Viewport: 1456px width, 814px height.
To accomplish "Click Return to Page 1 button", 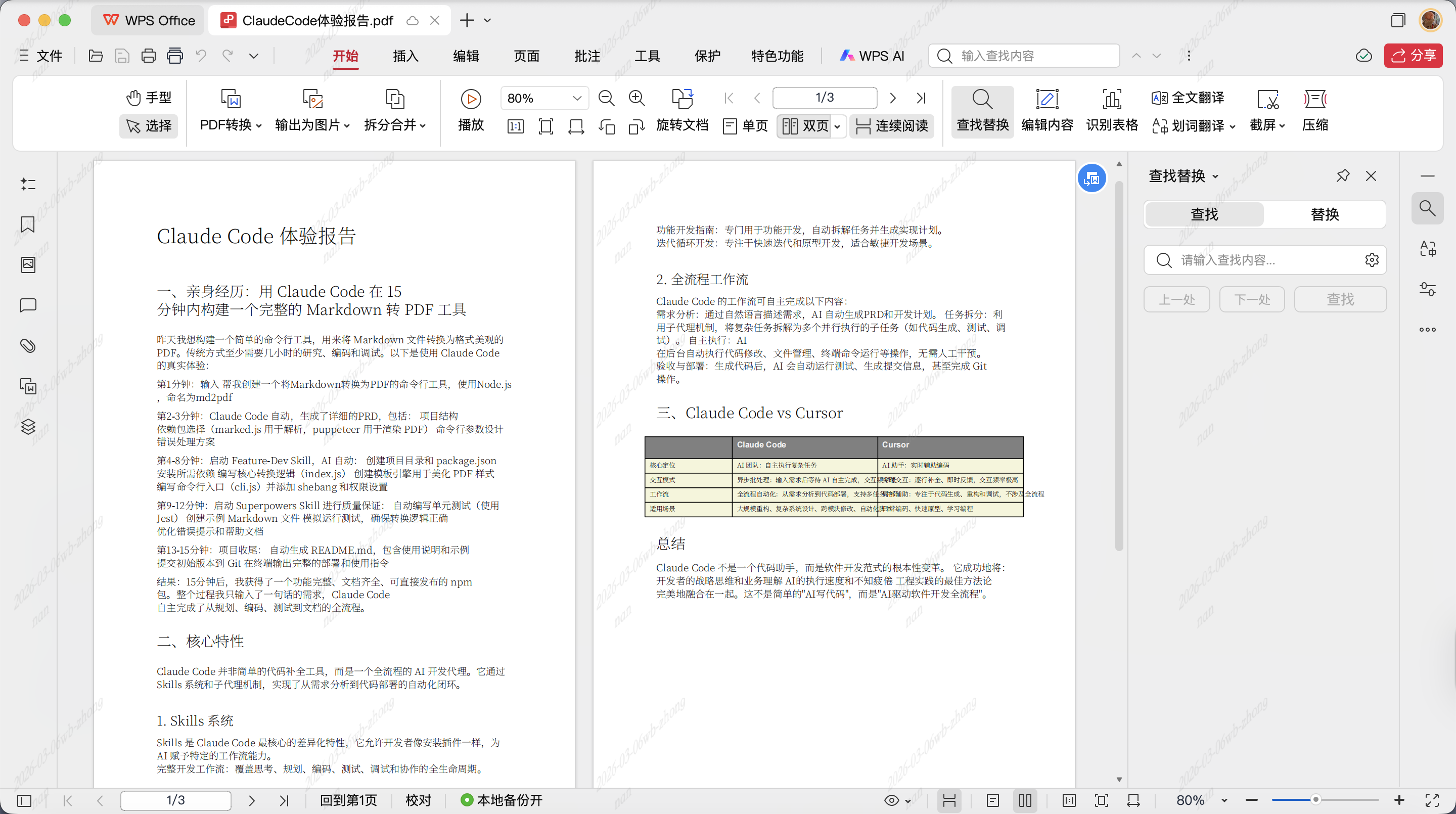I will pos(348,800).
